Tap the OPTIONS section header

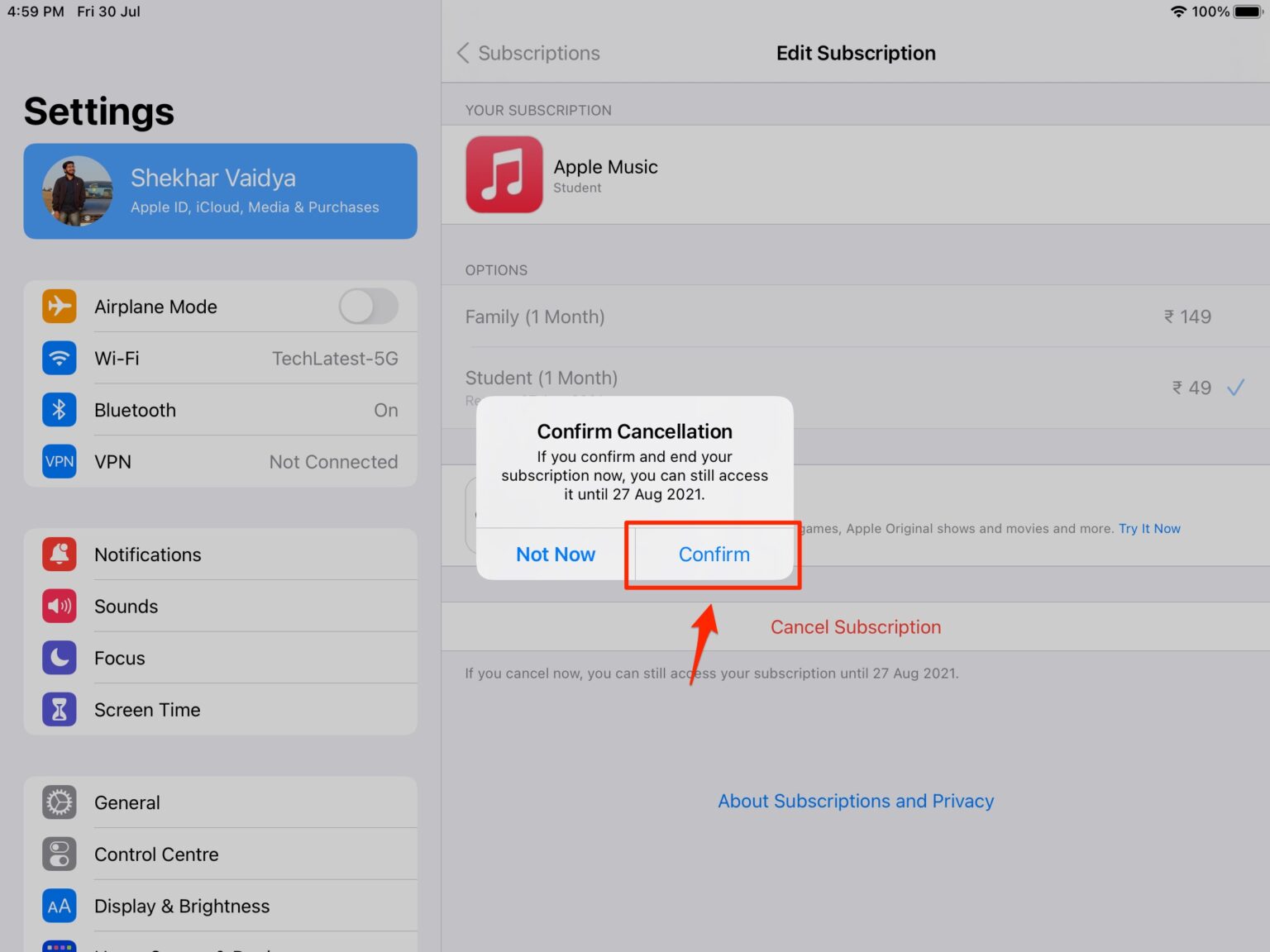point(496,270)
